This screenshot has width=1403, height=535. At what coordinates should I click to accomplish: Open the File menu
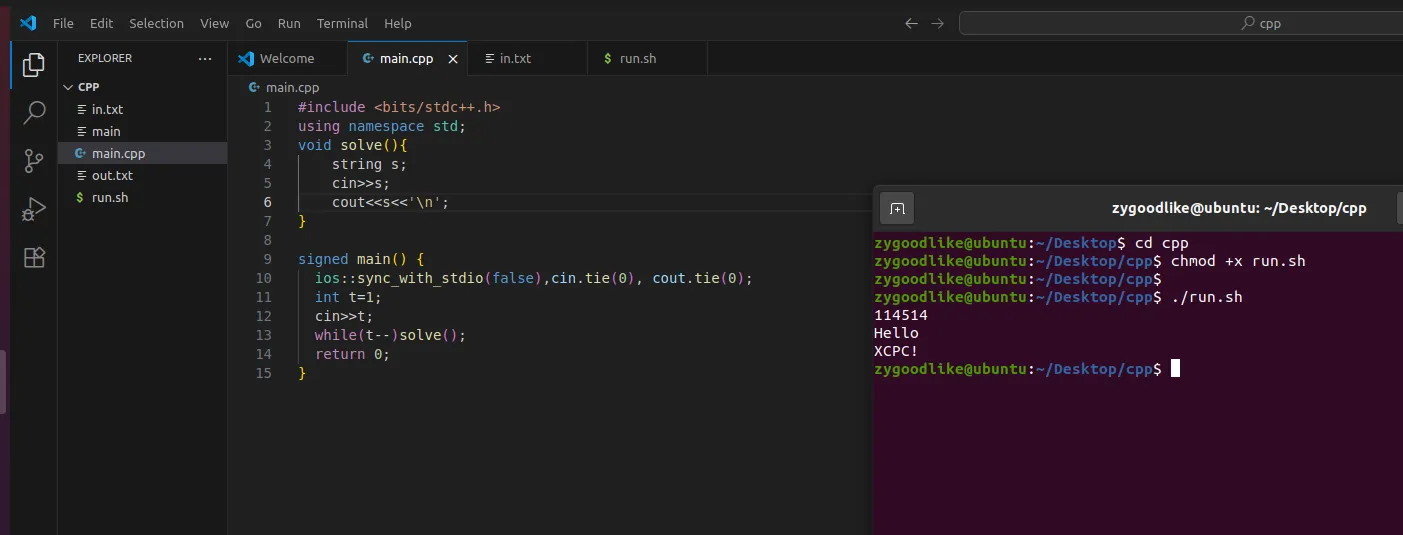click(x=63, y=23)
